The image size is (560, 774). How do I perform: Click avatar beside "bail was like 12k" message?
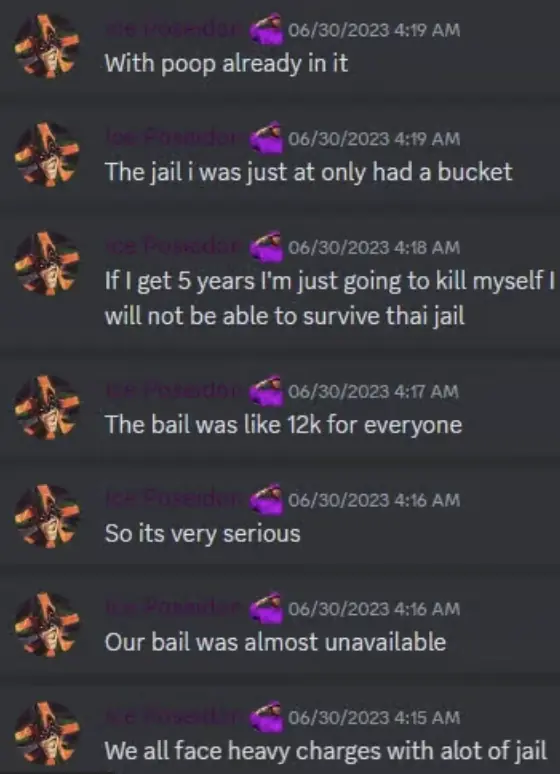(47, 408)
